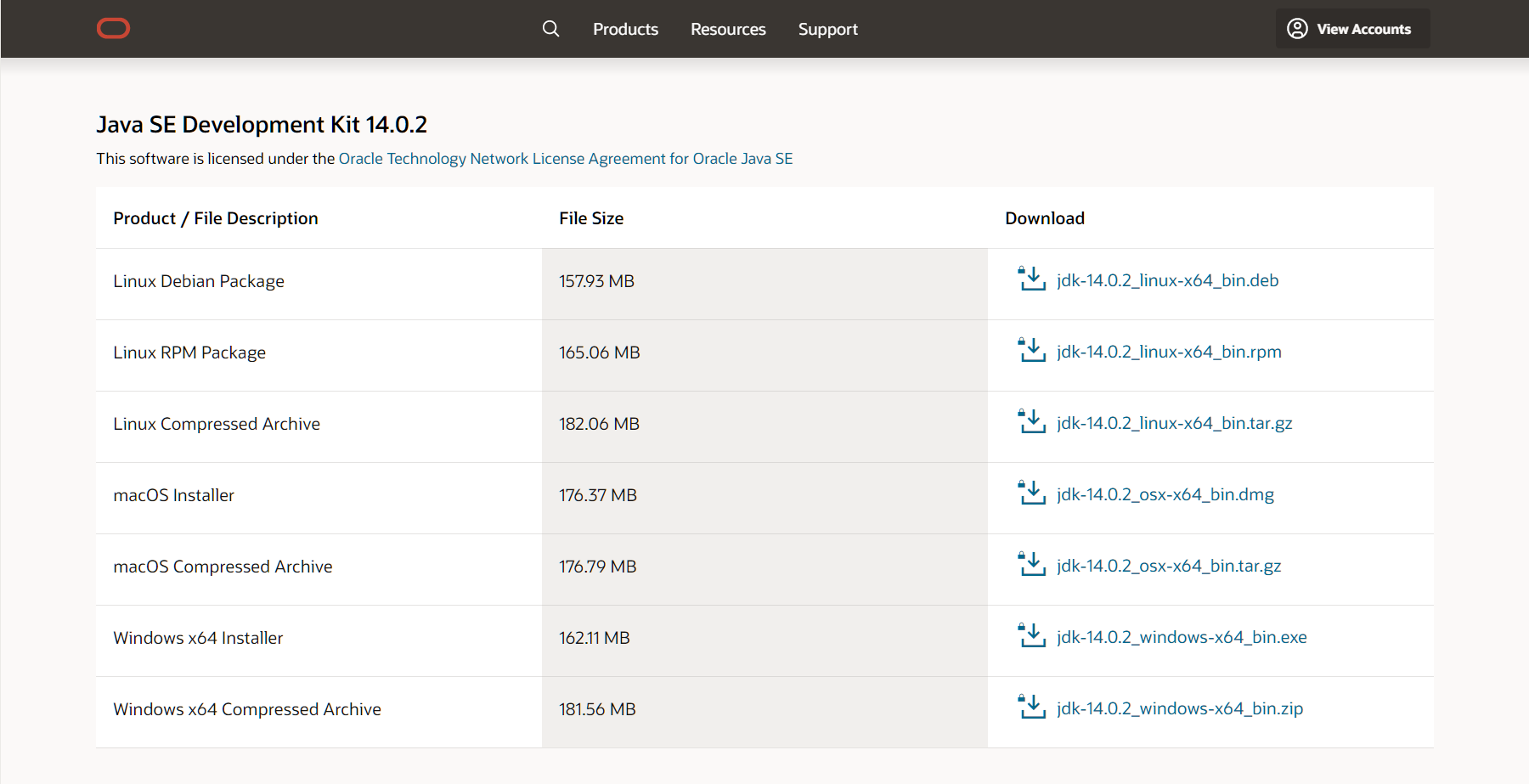Screen dimensions: 1529x784
Task: Click the View Accounts button
Action: pyautogui.click(x=1352, y=29)
